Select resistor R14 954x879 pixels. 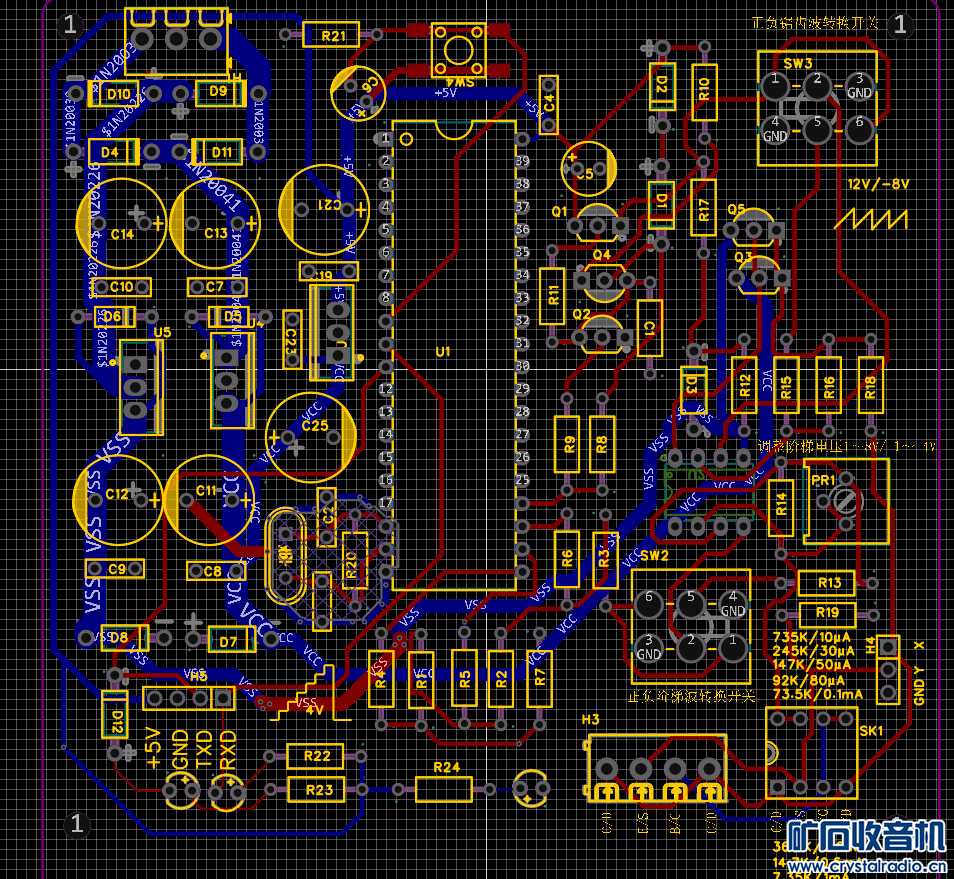781,507
